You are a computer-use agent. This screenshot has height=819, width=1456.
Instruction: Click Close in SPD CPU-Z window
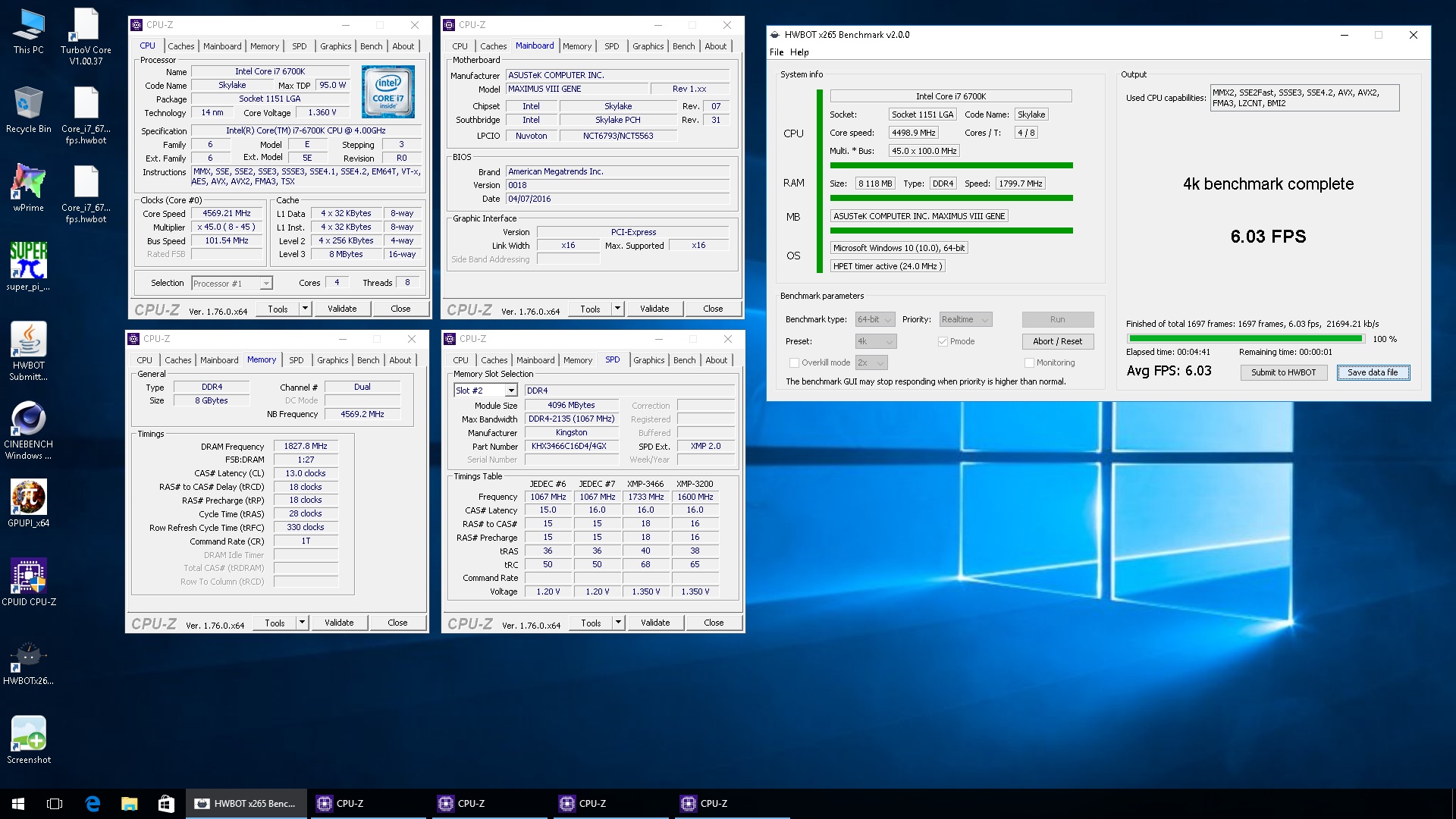[x=714, y=623]
